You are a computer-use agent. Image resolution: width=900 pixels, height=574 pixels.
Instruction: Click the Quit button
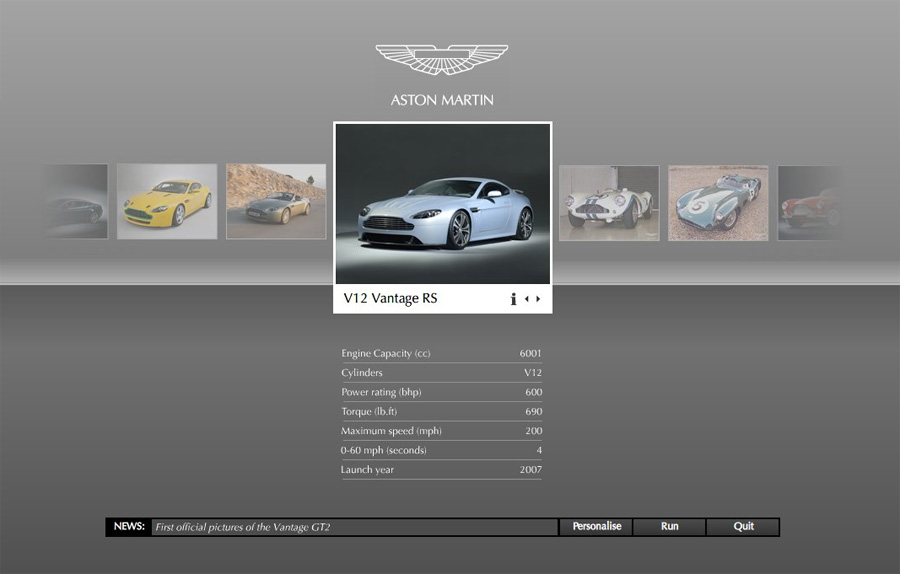click(743, 527)
